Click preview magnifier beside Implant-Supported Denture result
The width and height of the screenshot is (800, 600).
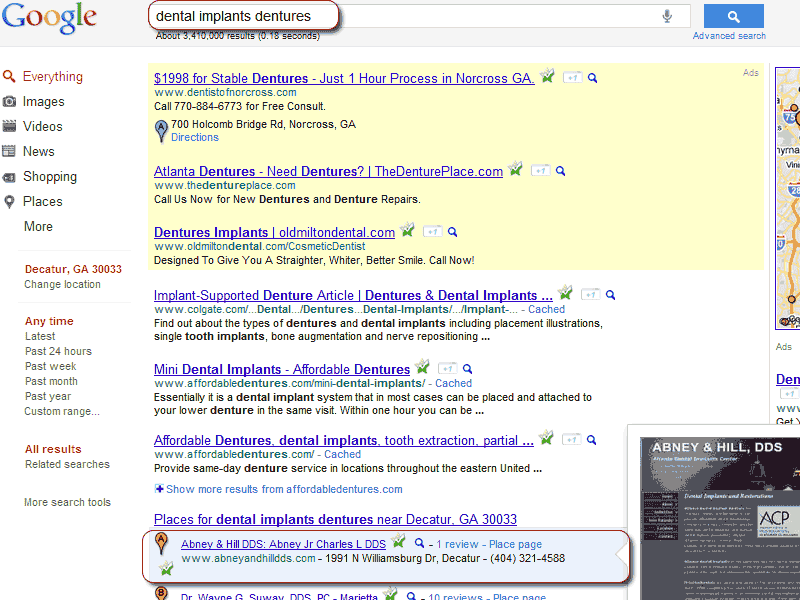pyautogui.click(x=610, y=295)
